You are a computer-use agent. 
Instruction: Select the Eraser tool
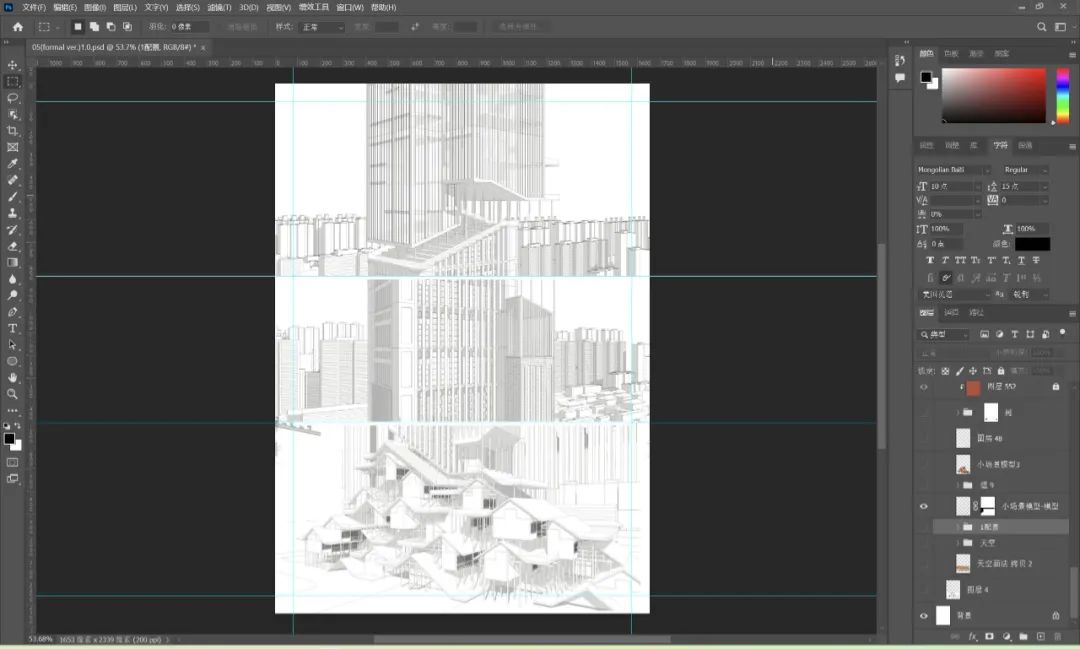pos(12,246)
